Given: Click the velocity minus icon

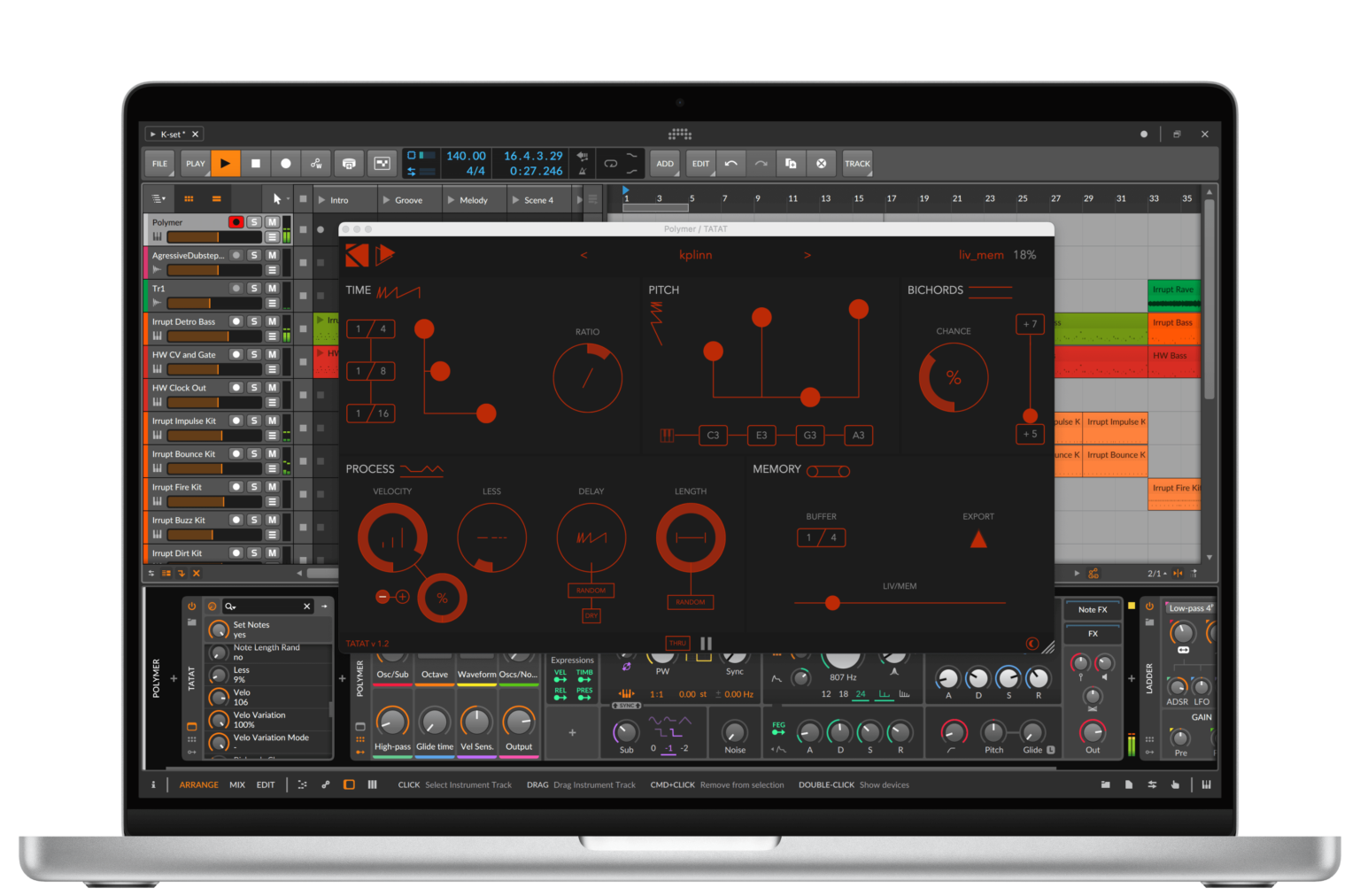Looking at the screenshot, I should [382, 597].
